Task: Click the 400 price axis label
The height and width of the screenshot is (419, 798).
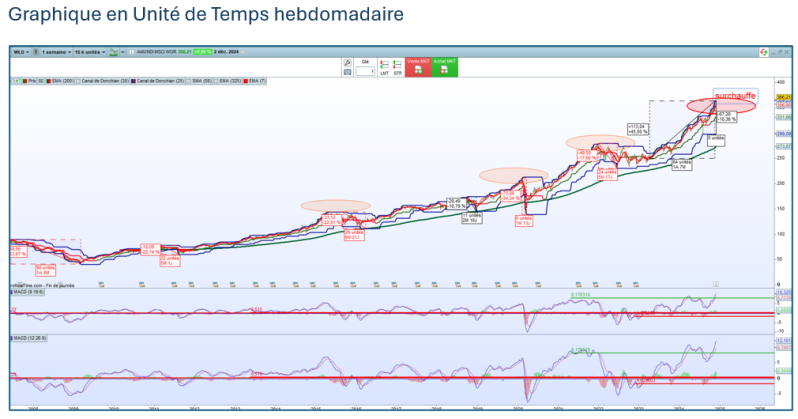Action: [781, 82]
